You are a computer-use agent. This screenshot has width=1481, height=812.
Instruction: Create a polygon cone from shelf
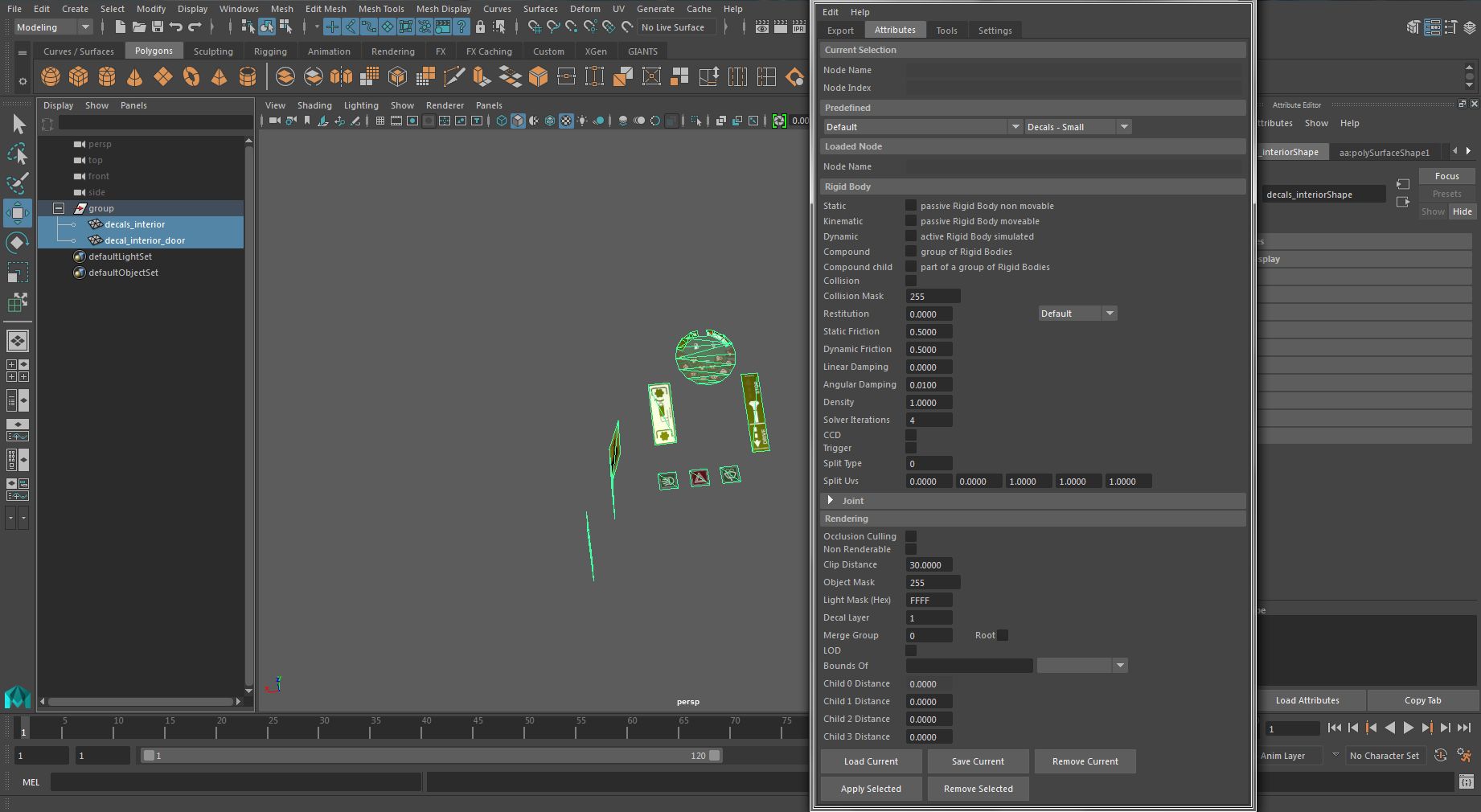tap(135, 76)
